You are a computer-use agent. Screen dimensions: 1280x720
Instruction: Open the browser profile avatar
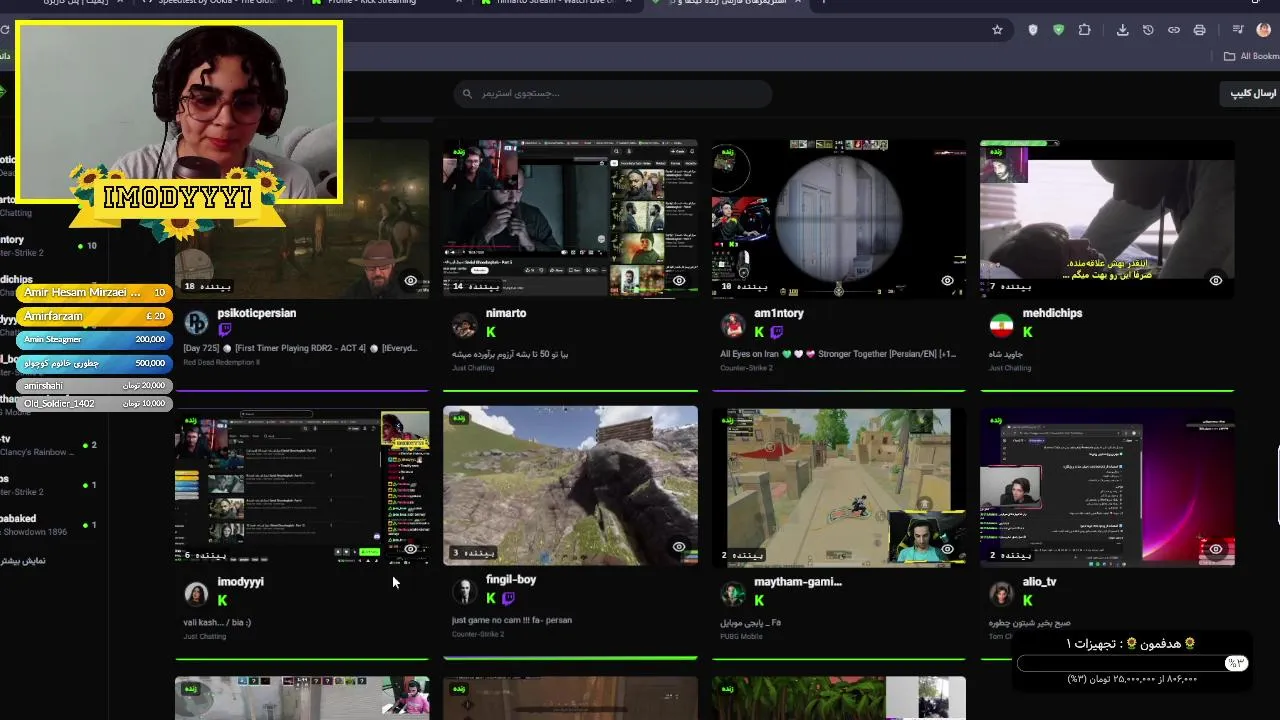(1263, 30)
